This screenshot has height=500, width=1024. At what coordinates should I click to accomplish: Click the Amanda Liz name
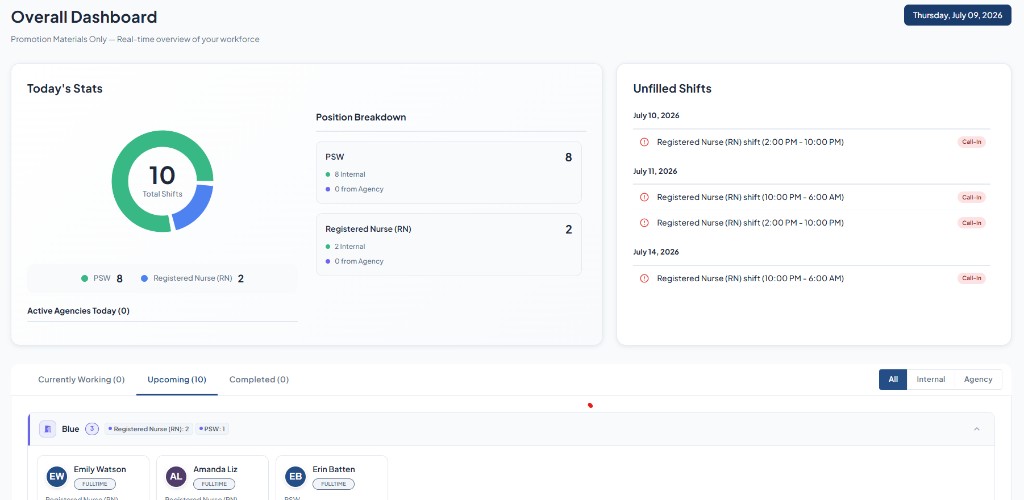[216, 469]
